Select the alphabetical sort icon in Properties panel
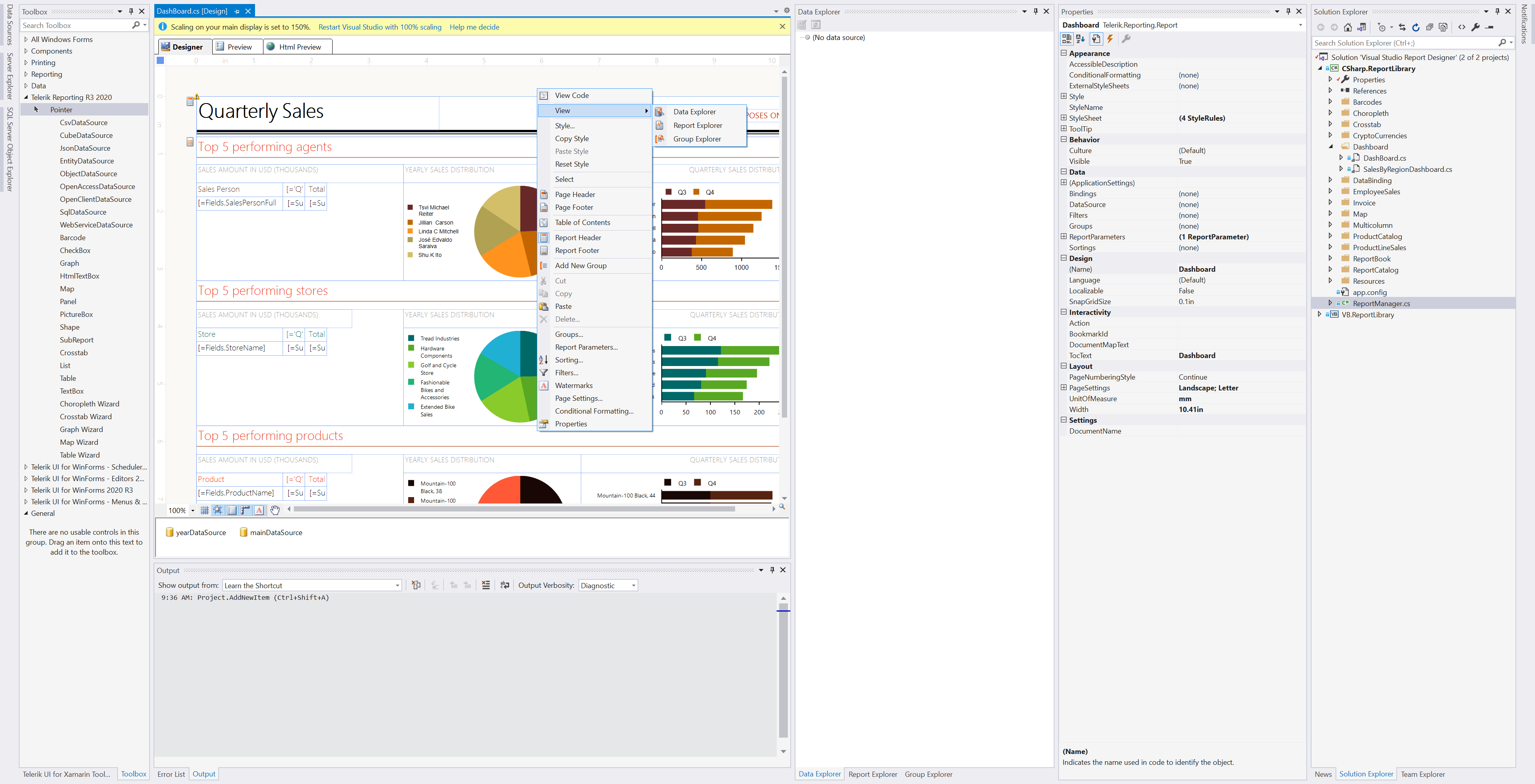This screenshot has height=784, width=1535. pyautogui.click(x=1080, y=39)
